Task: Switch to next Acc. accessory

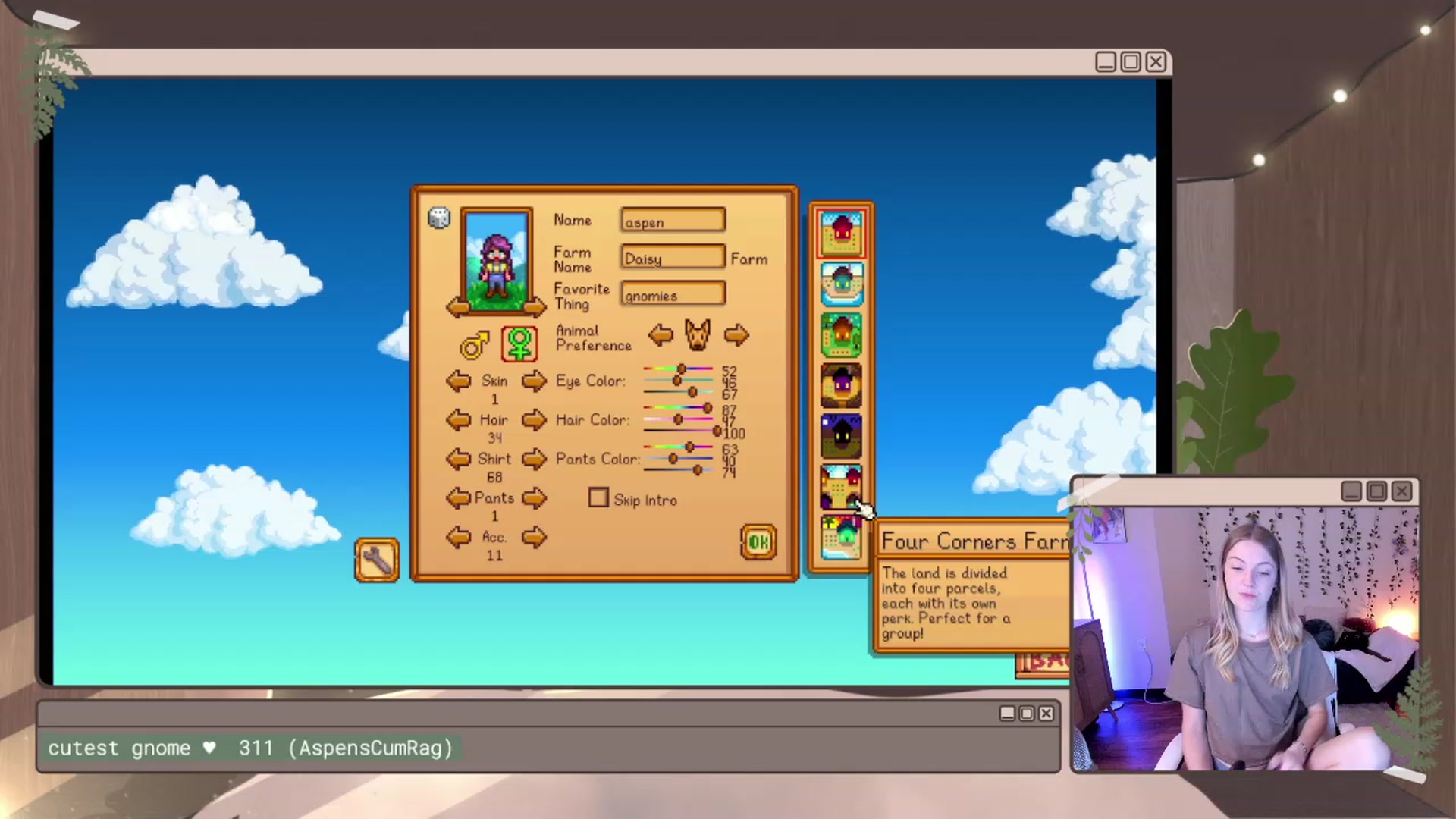Action: click(534, 538)
